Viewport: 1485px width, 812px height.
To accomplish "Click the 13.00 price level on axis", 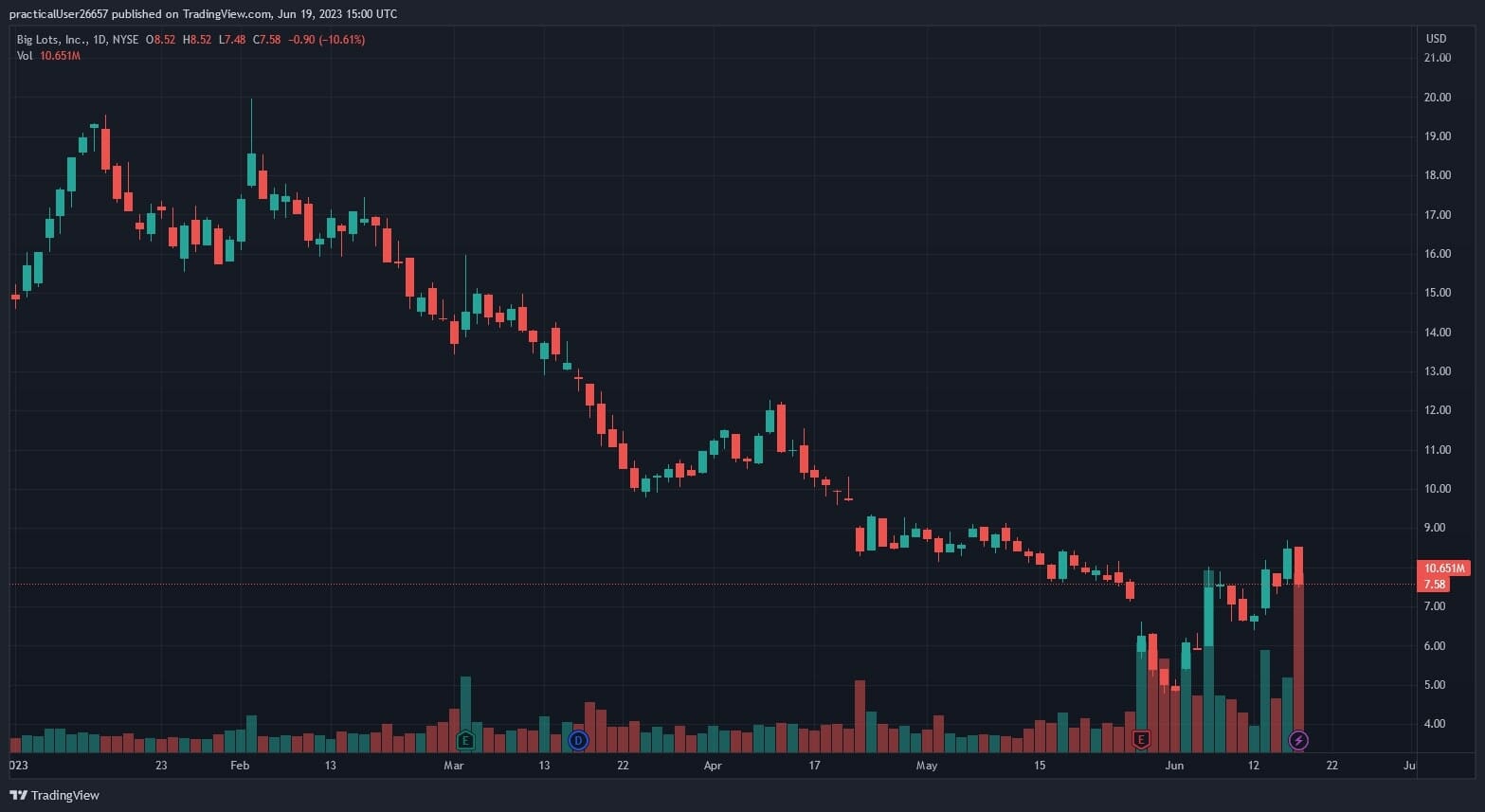I will (x=1437, y=371).
